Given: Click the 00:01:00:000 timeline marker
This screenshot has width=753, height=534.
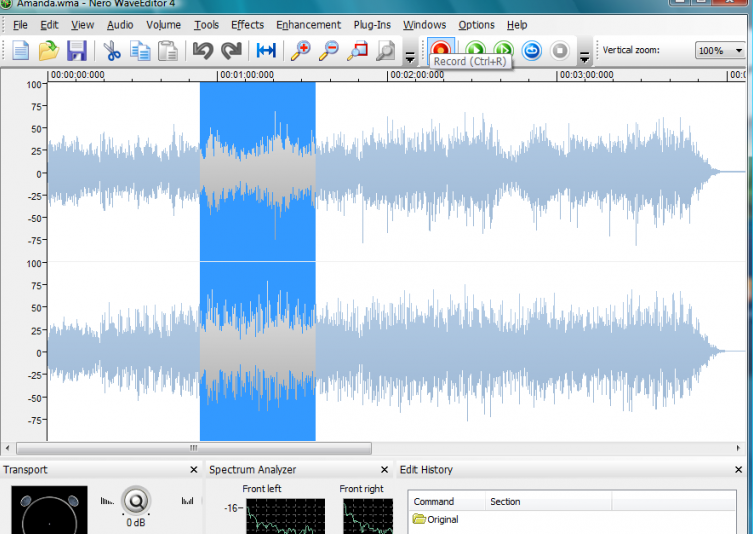Looking at the screenshot, I should 246,75.
